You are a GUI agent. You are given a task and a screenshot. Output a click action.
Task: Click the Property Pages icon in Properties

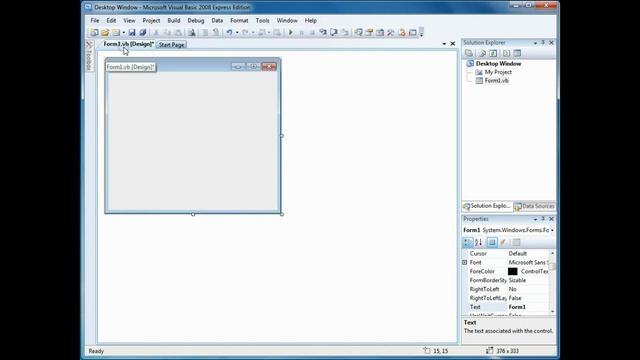pos(516,242)
